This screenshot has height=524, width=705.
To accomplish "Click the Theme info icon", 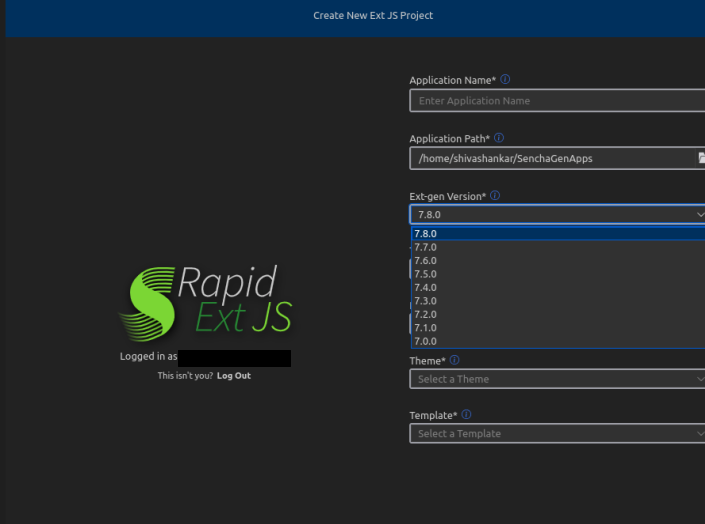I will coord(454,361).
